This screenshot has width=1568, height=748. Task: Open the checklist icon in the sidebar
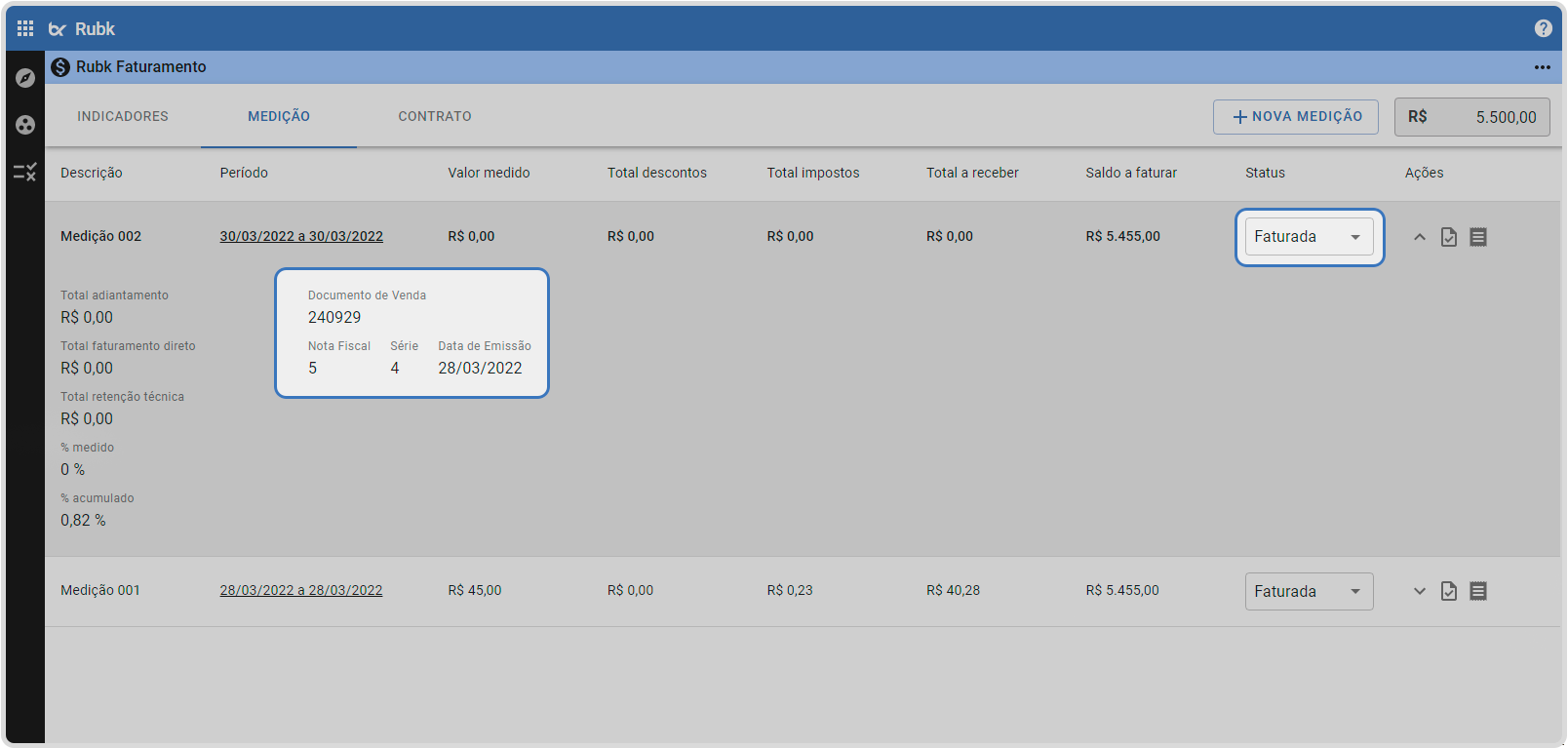25,173
